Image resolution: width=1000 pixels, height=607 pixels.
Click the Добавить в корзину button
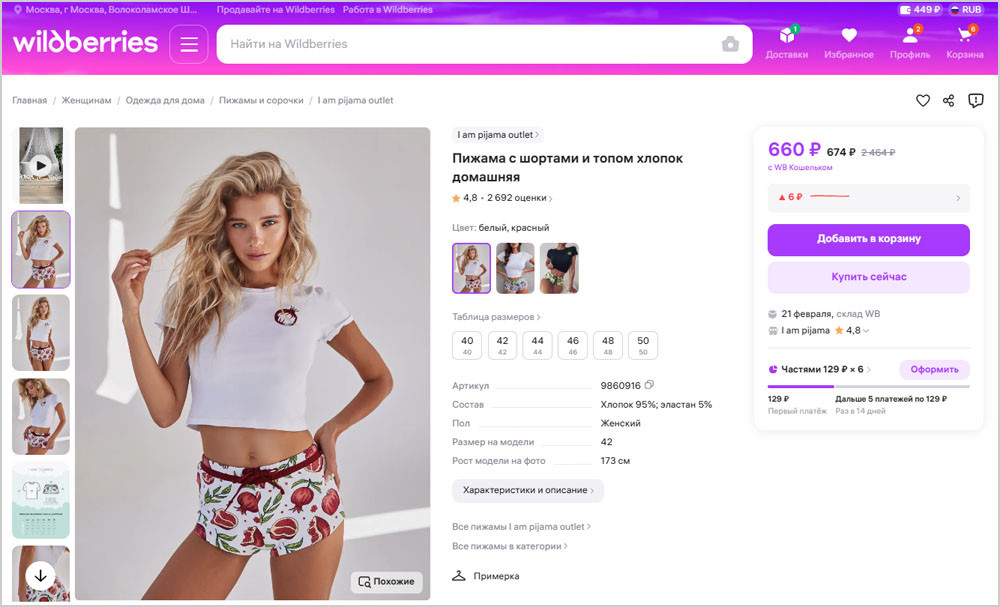(x=868, y=239)
